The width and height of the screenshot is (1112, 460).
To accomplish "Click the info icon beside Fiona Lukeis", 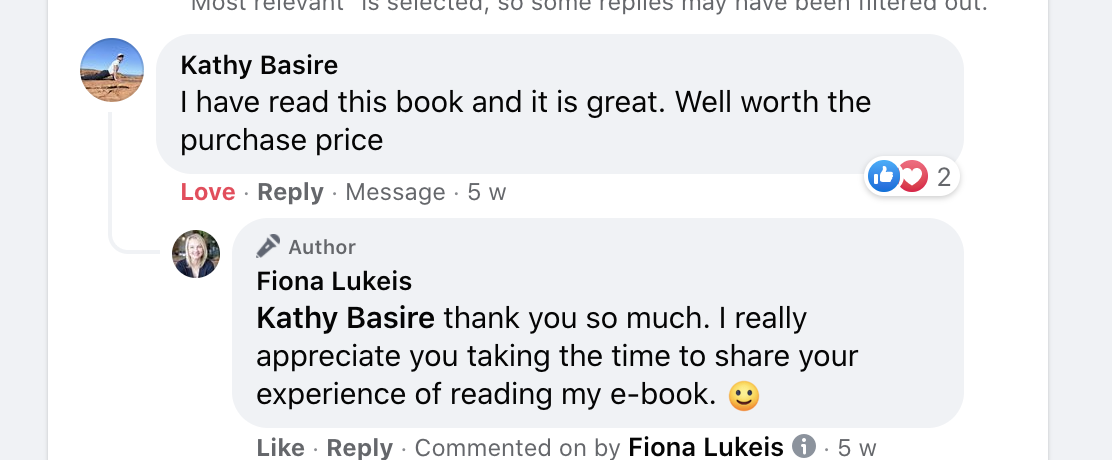I will (803, 446).
